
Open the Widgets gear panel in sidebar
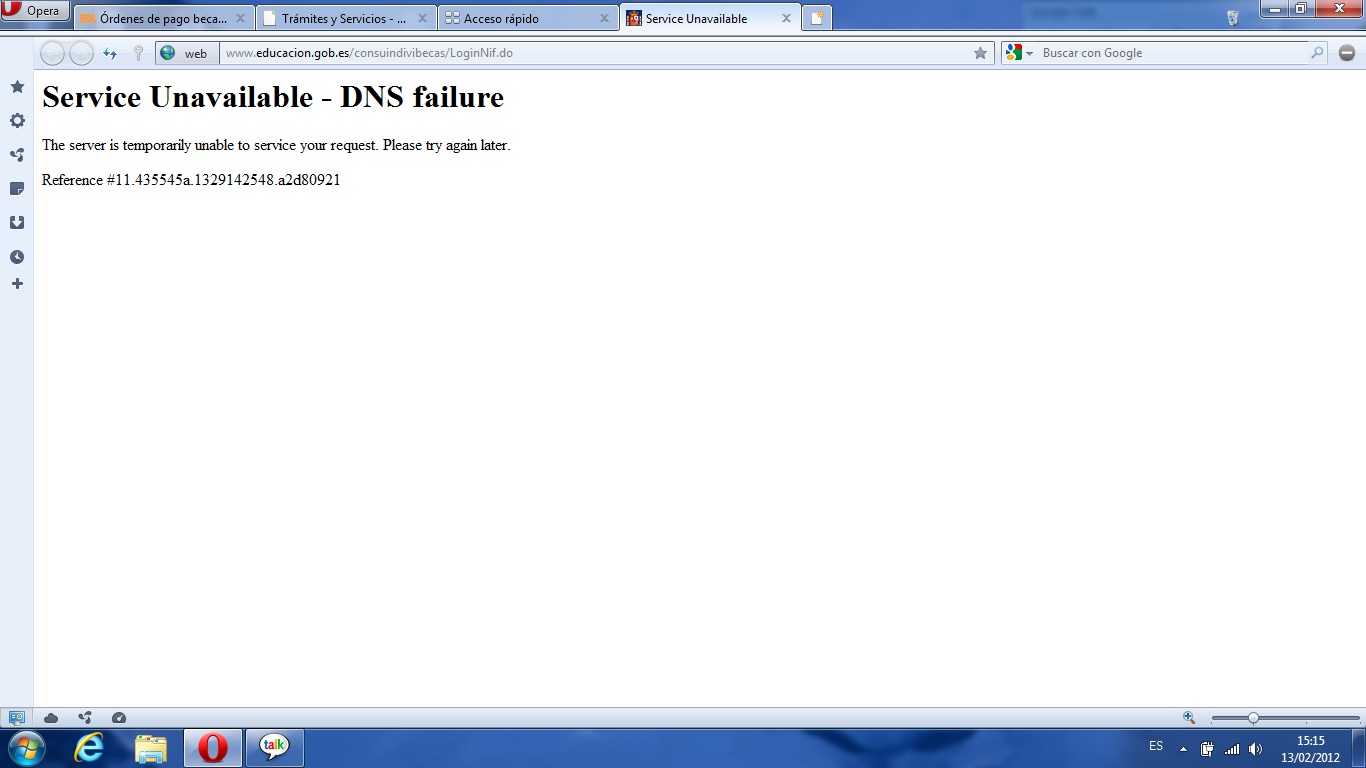(17, 121)
